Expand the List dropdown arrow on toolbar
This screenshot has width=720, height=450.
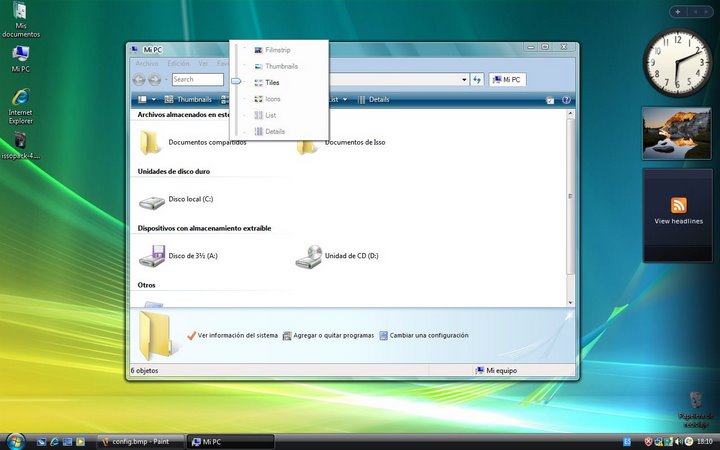click(x=345, y=100)
